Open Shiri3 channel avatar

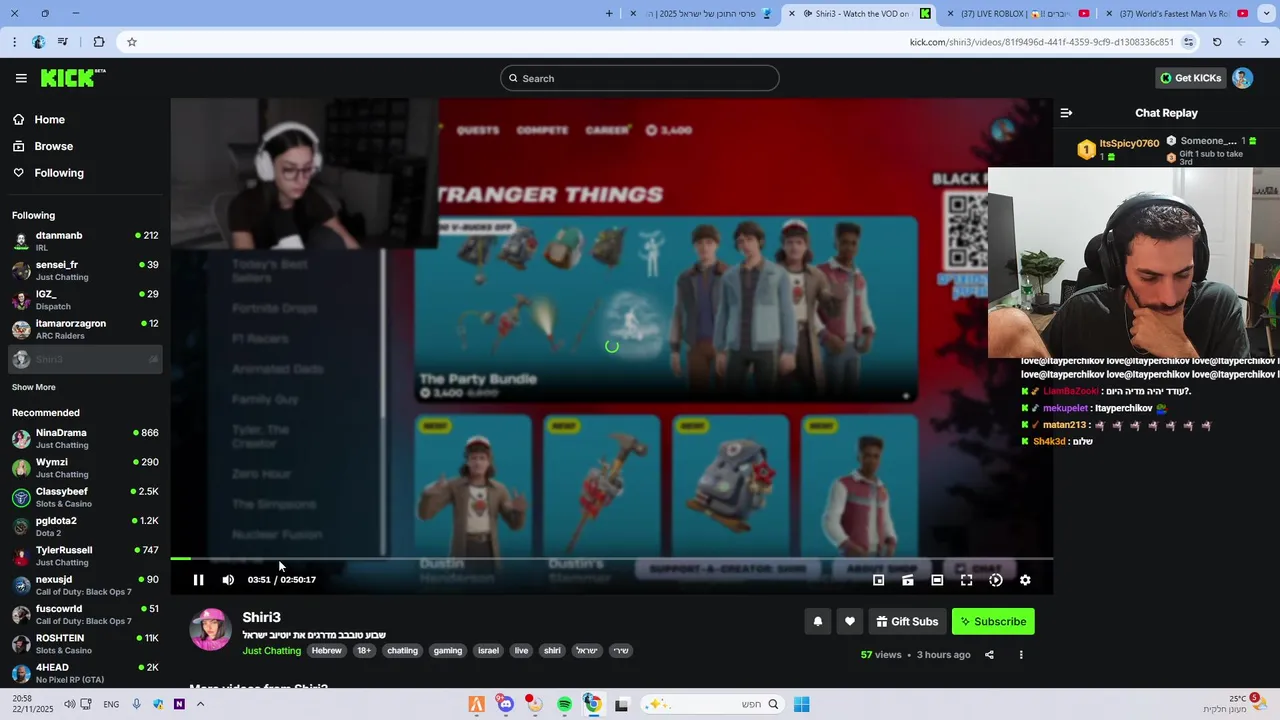point(211,630)
